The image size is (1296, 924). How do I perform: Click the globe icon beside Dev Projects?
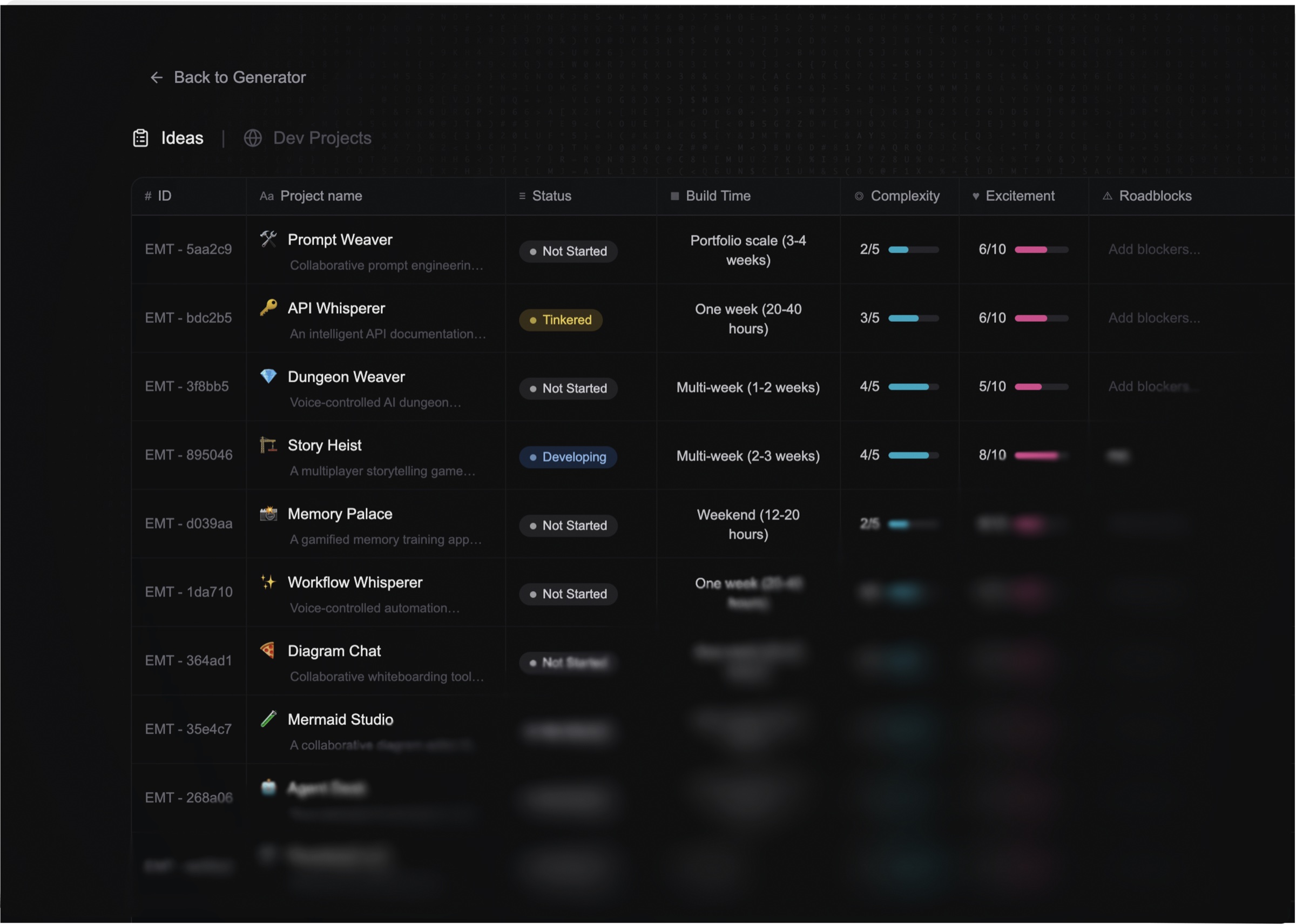pos(253,137)
